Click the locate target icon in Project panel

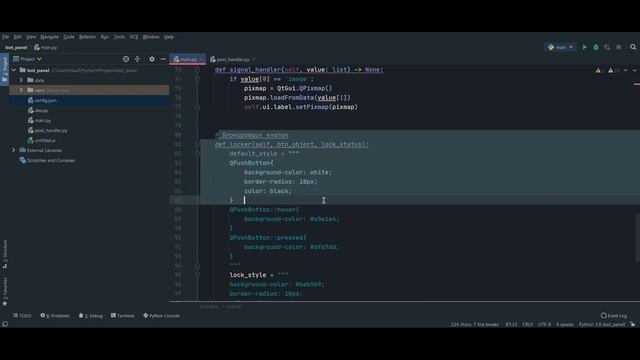tap(126, 59)
